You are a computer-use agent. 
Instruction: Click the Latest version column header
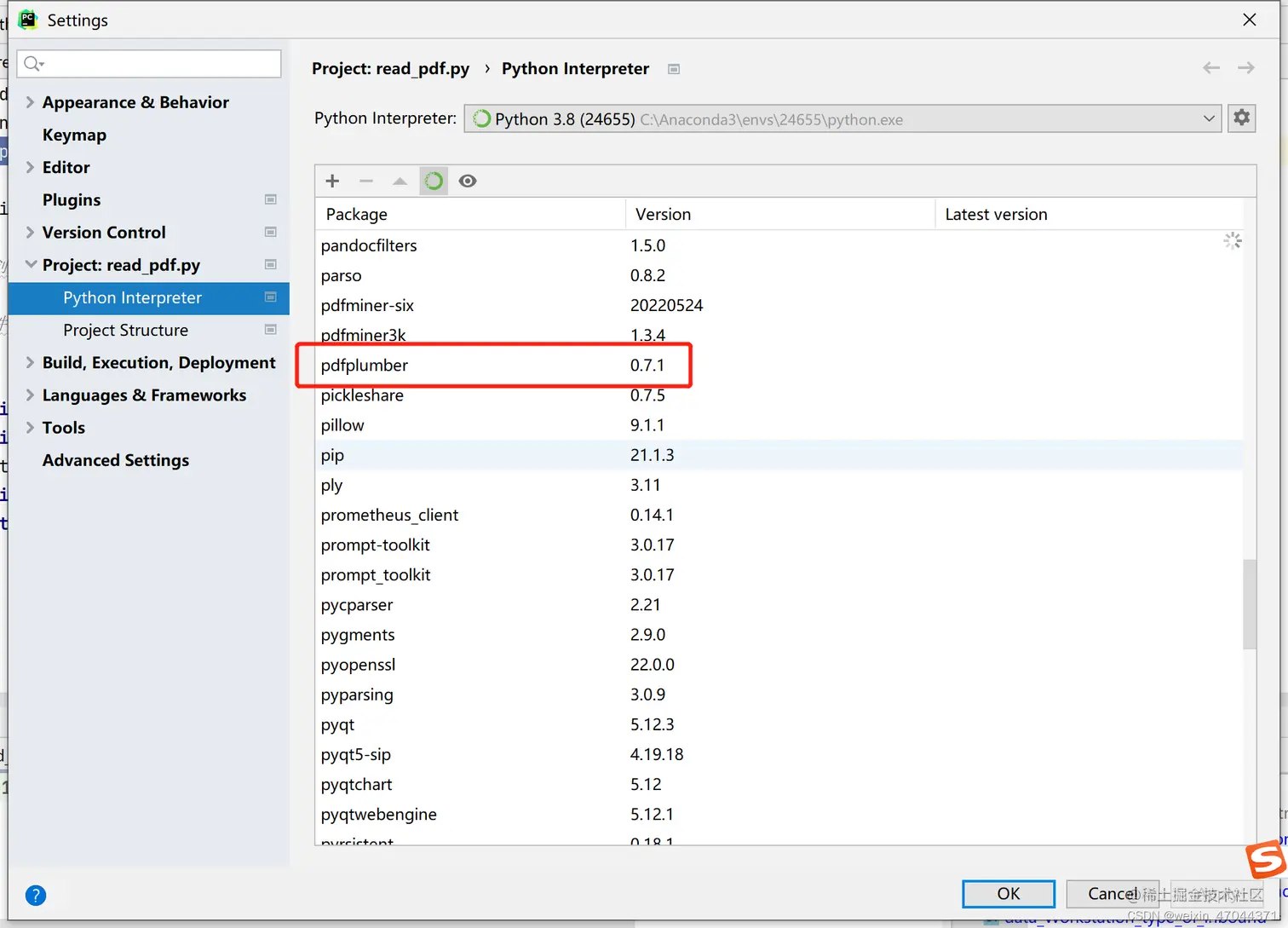1090,214
